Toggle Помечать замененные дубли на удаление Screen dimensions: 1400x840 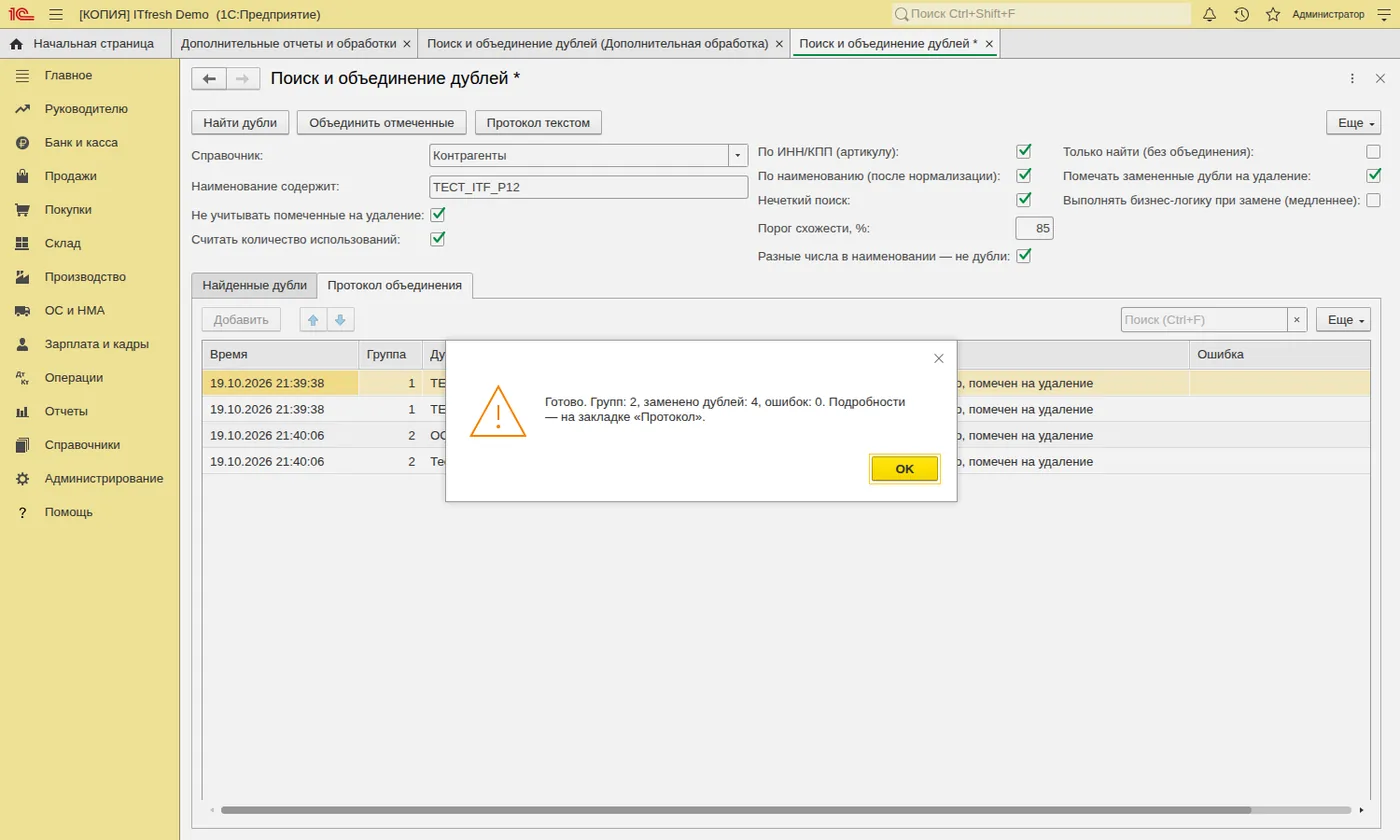pyautogui.click(x=1373, y=176)
